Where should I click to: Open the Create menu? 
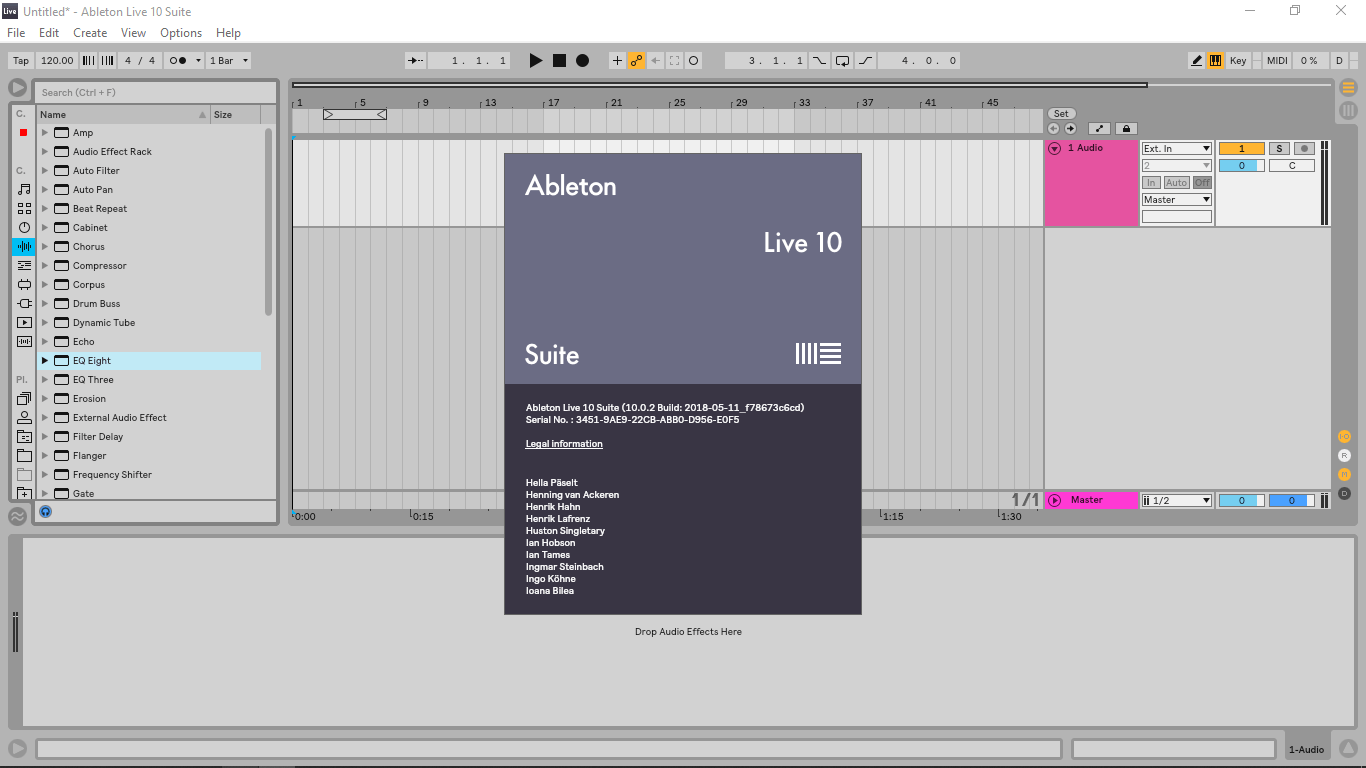click(x=90, y=33)
